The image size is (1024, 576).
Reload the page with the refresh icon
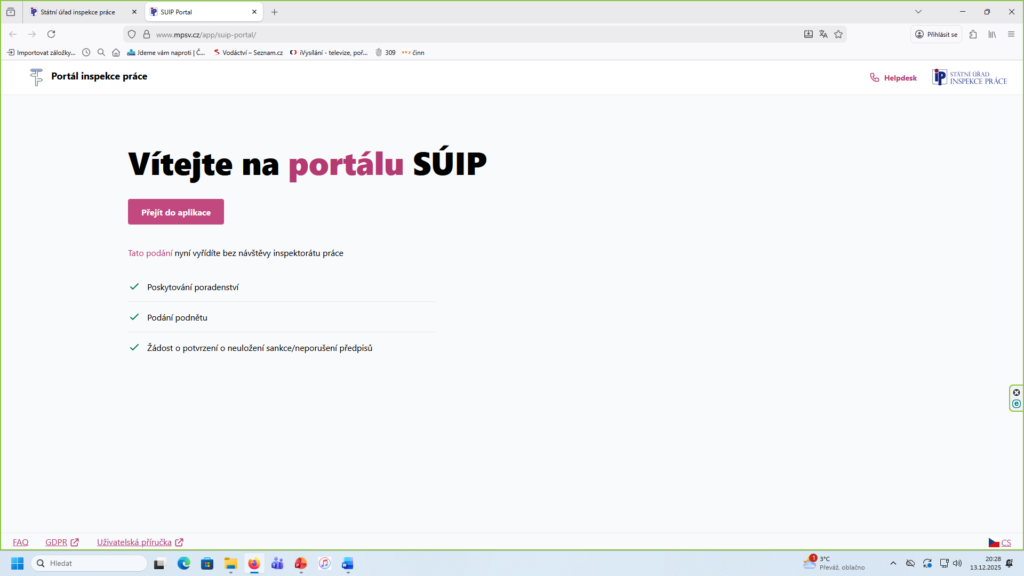51,34
